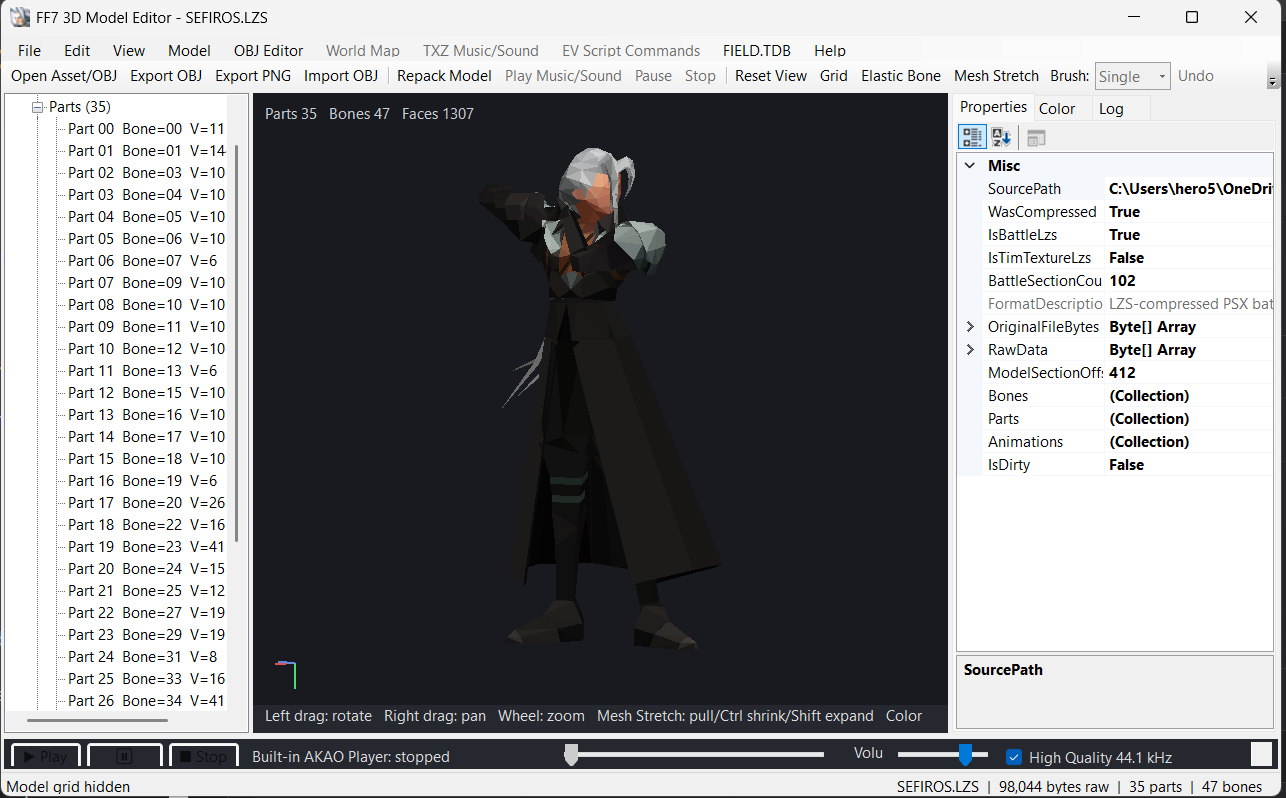Click the parts tree vertical scrollbar
1286x798 pixels.
click(236, 342)
